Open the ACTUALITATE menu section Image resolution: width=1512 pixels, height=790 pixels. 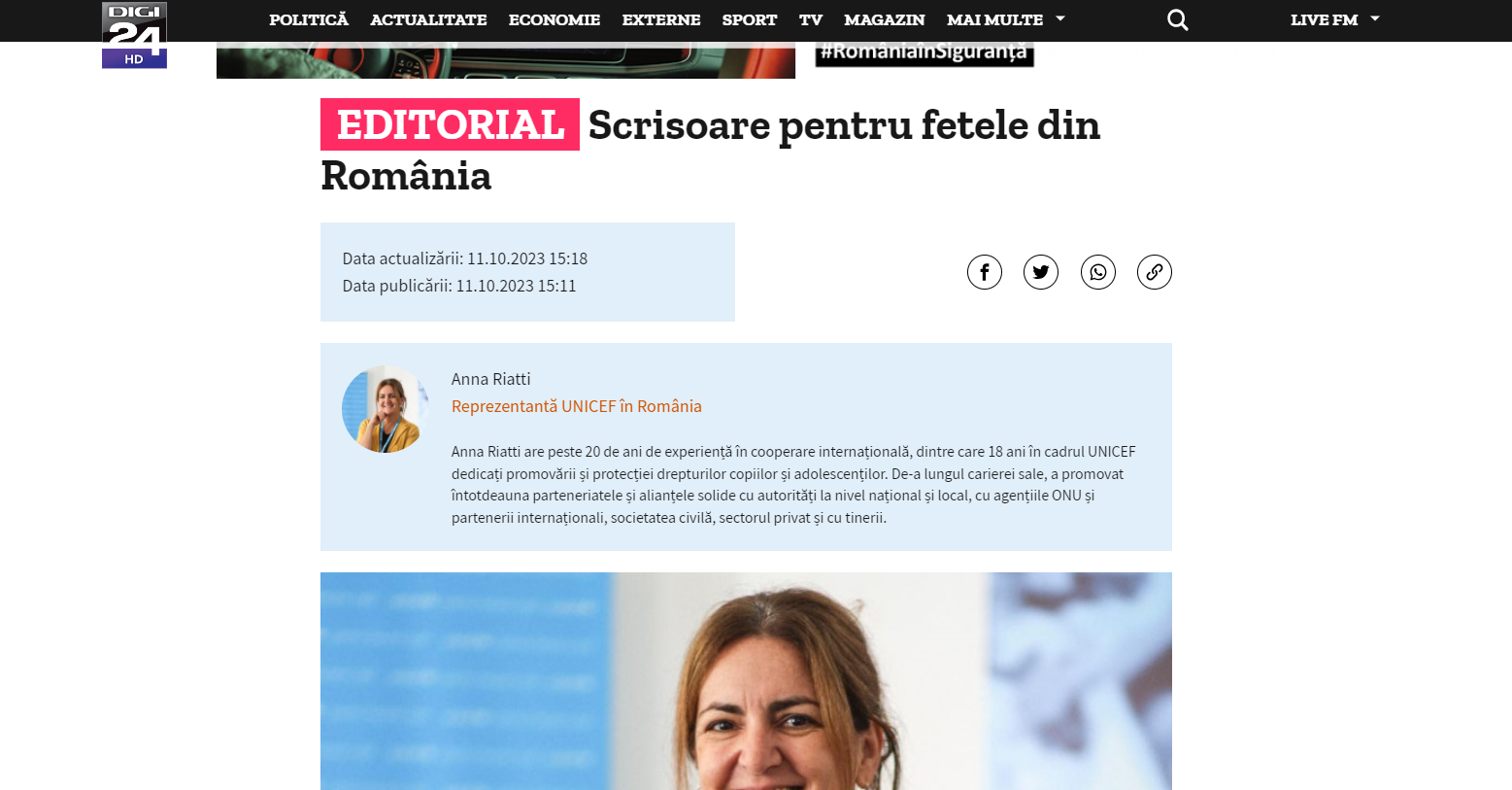(428, 19)
